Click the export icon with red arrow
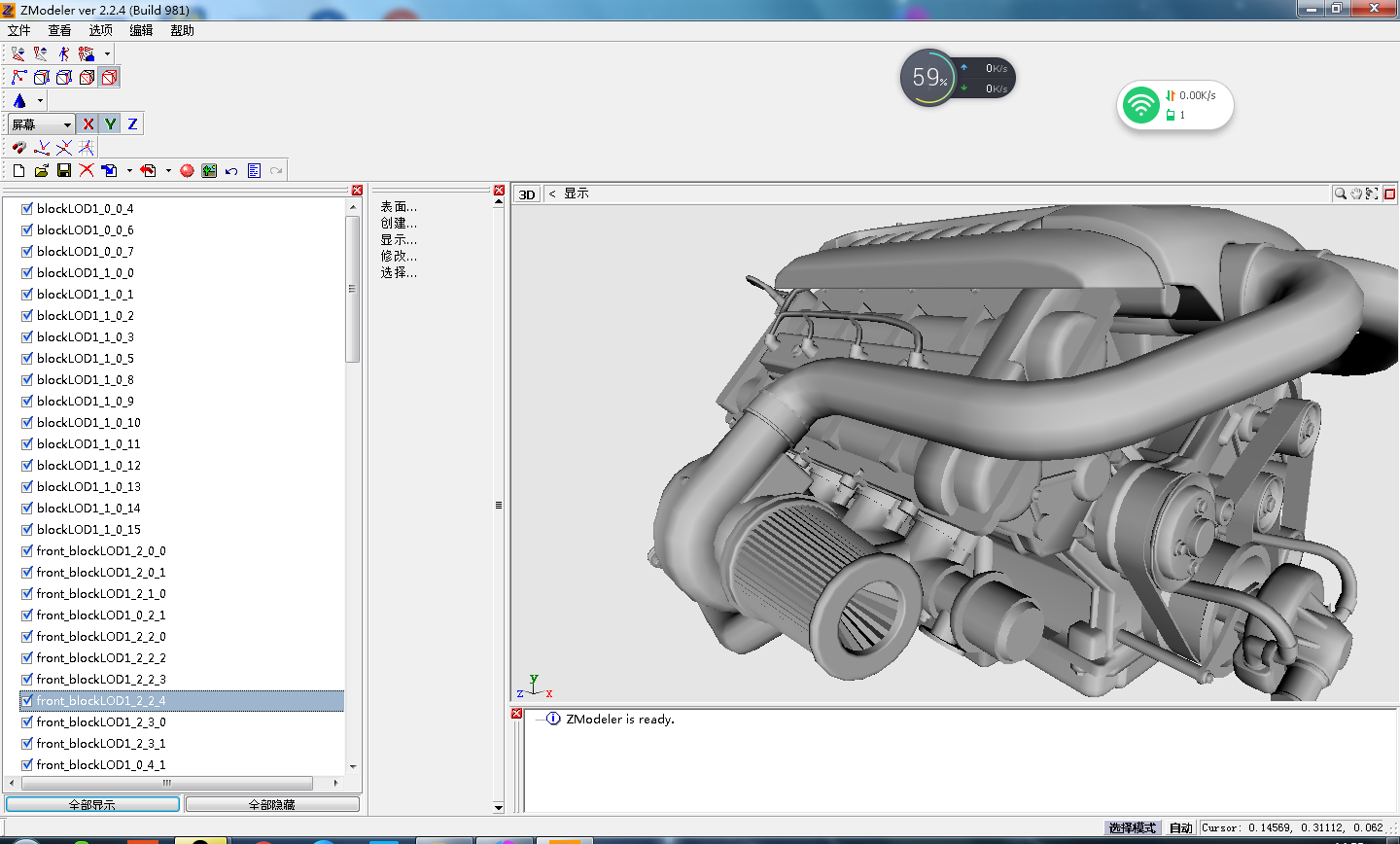1400x844 pixels. click(148, 170)
